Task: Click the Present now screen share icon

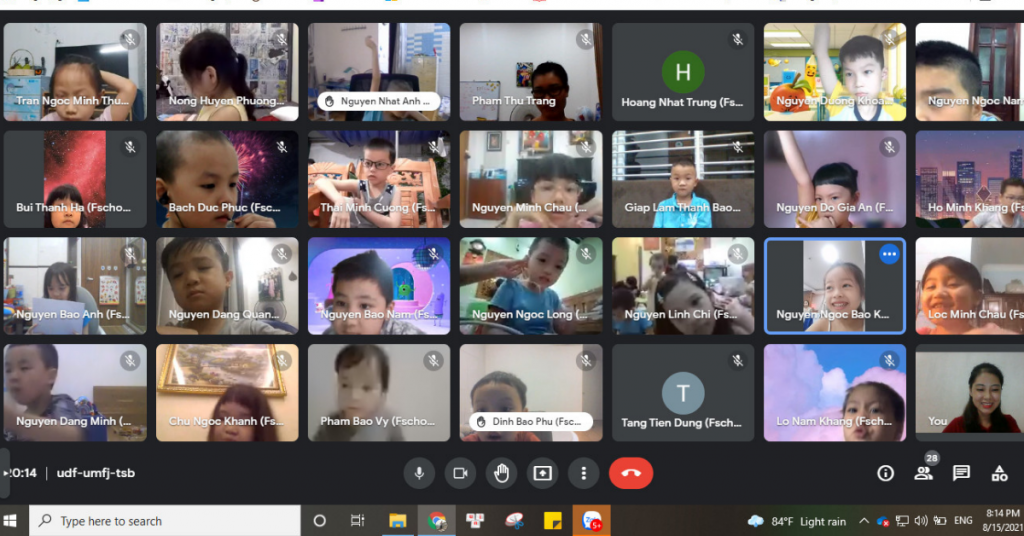Action: (x=542, y=473)
